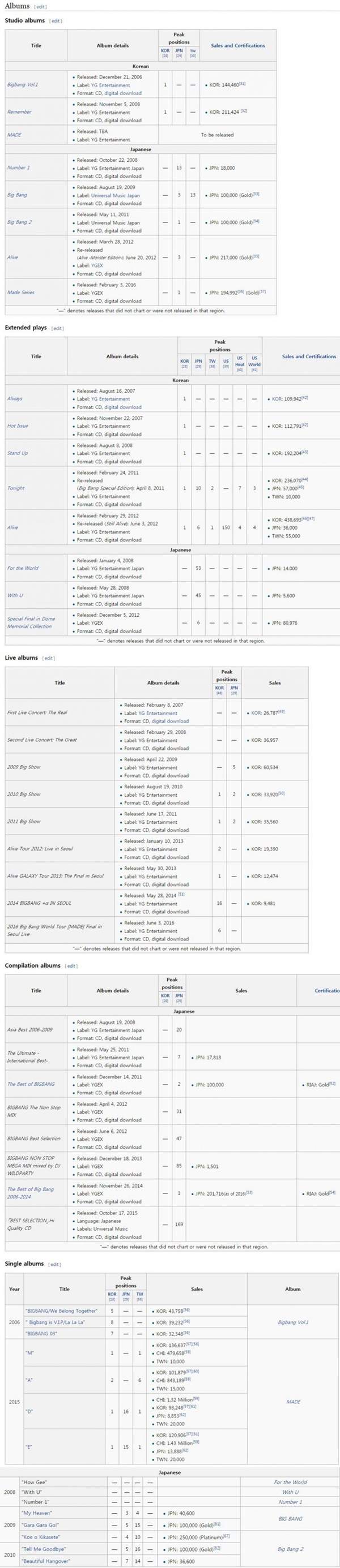Open the Big Bang 2 album title link
Viewport: 340px width, 1568px height.
pyautogui.click(x=19, y=222)
